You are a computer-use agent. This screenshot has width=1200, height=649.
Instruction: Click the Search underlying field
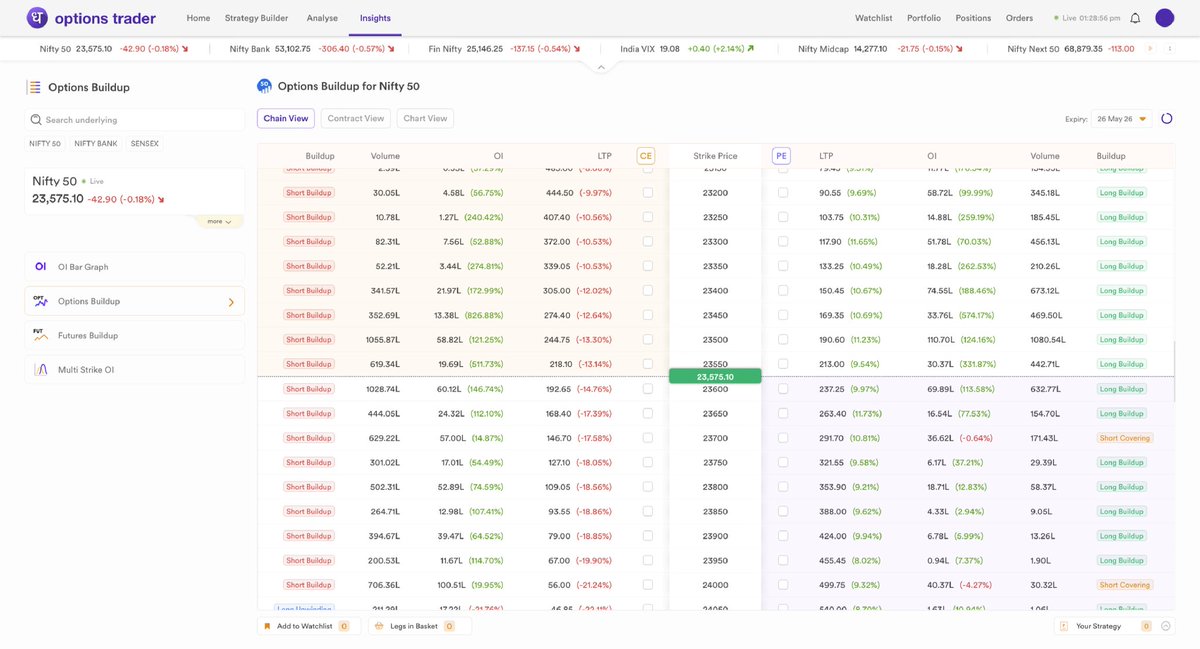(x=135, y=120)
